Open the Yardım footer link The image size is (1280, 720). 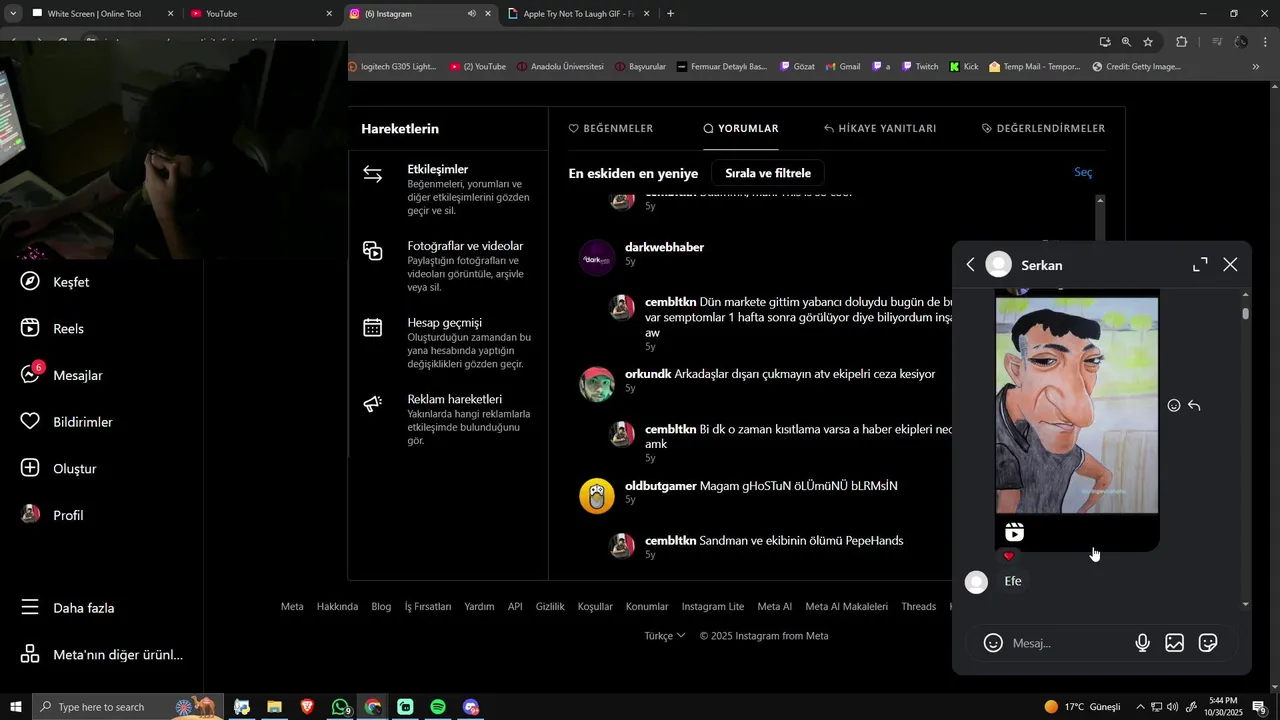[479, 606]
